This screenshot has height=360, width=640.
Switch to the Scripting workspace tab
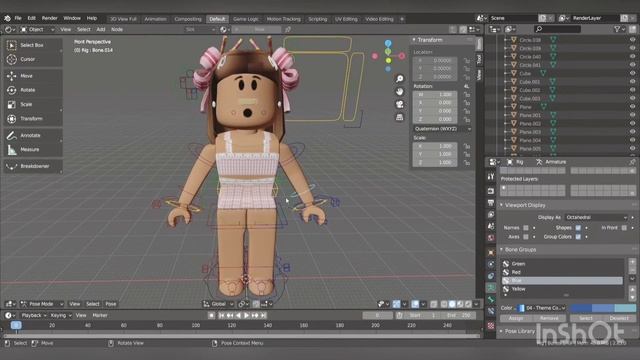point(318,19)
